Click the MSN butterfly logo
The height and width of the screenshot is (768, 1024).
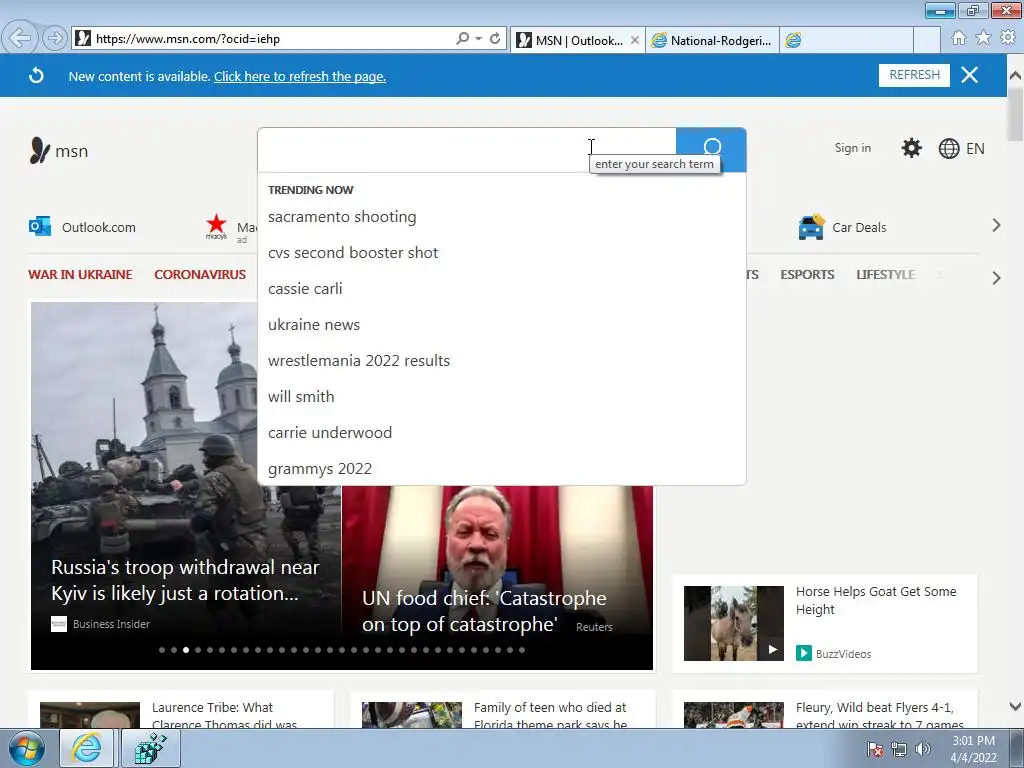[x=40, y=150]
